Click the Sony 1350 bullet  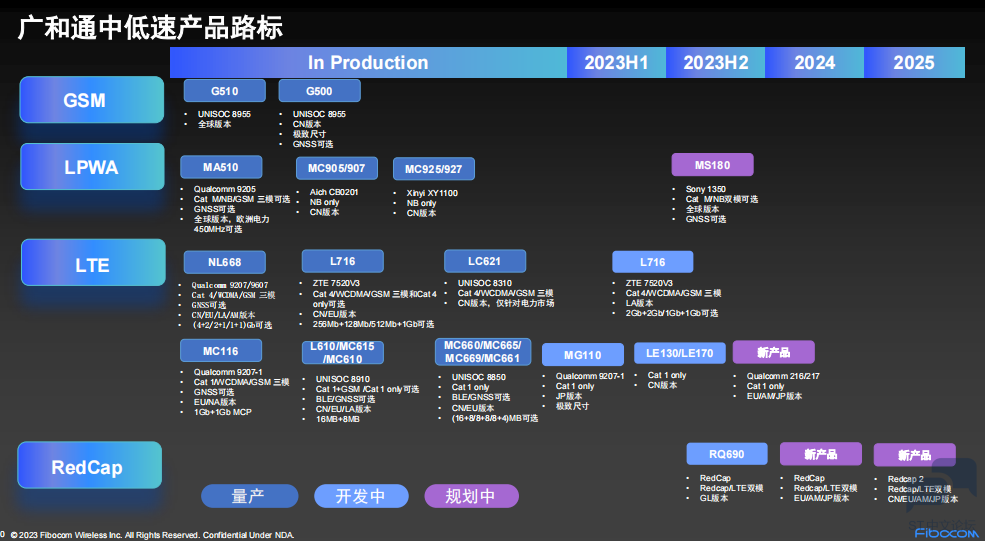(x=706, y=189)
